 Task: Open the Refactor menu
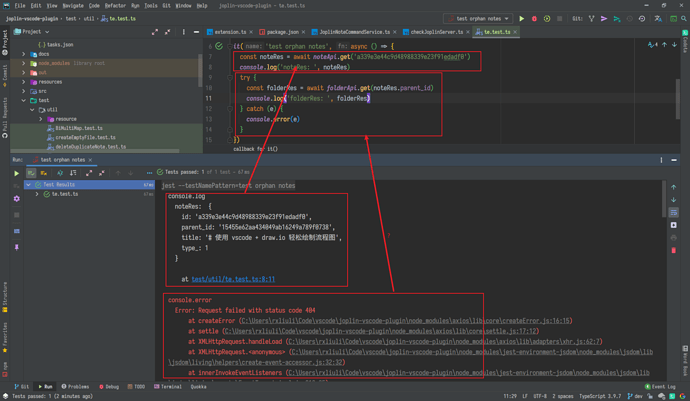point(115,6)
